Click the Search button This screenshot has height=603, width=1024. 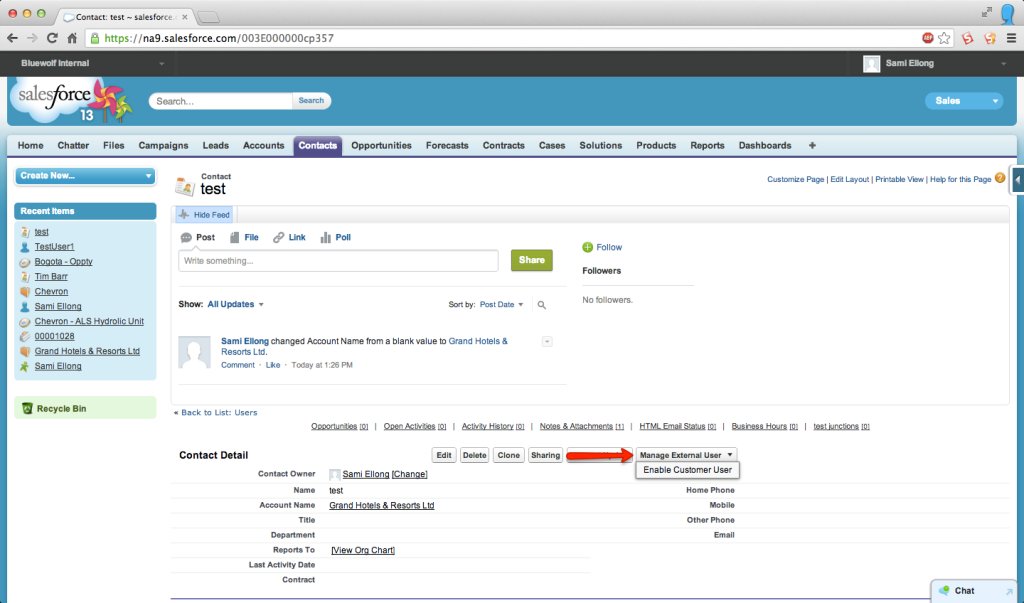pyautogui.click(x=311, y=101)
